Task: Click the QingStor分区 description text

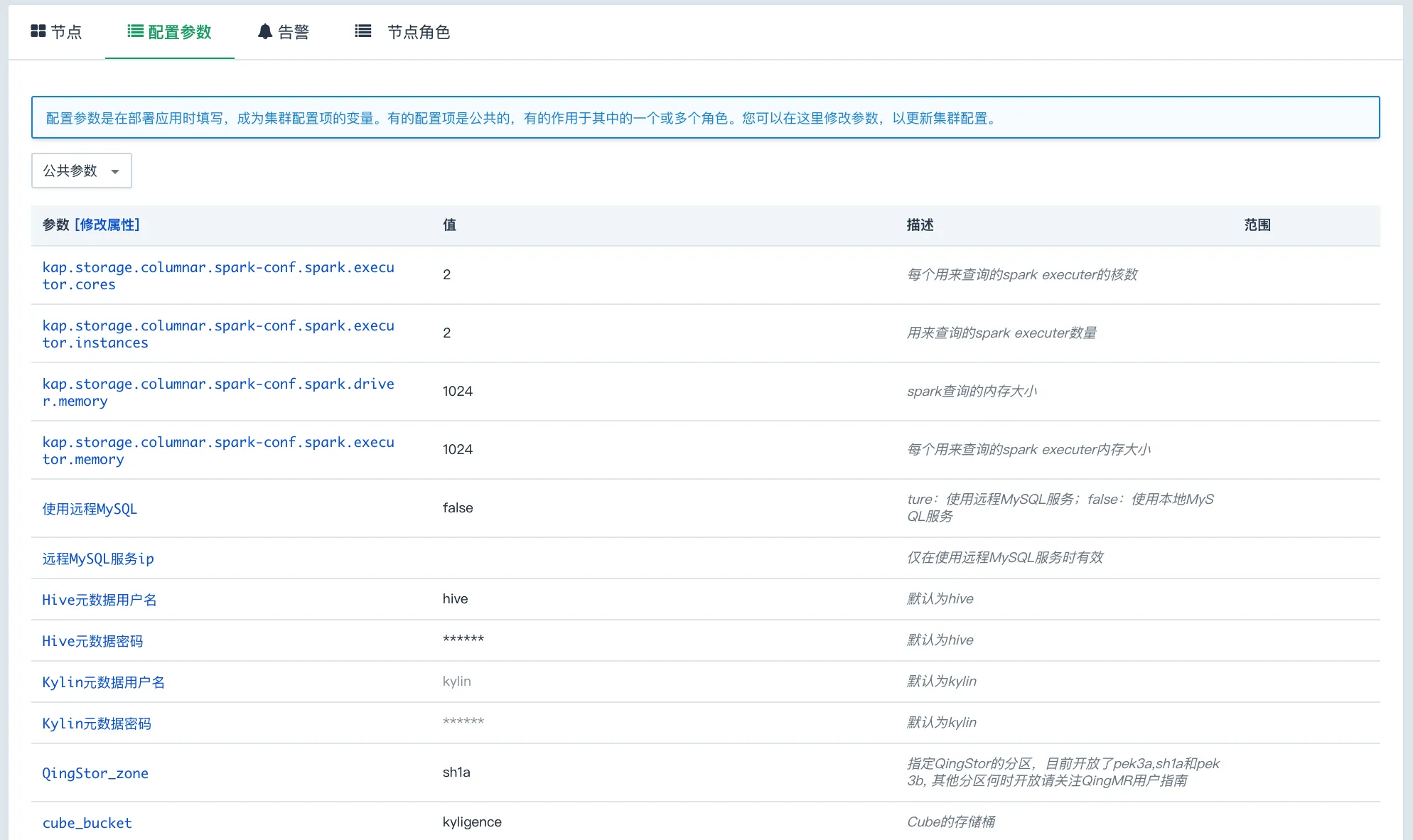Action: 1063,772
